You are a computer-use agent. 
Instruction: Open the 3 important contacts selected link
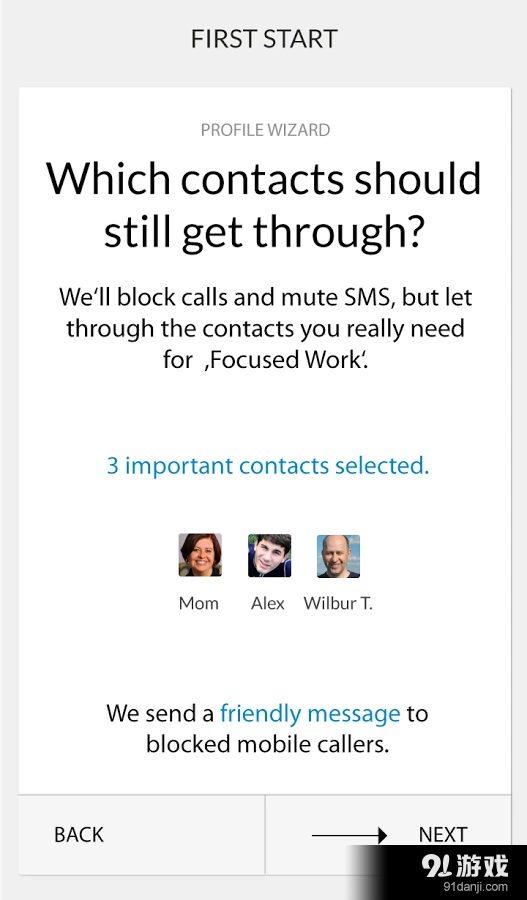pos(268,465)
